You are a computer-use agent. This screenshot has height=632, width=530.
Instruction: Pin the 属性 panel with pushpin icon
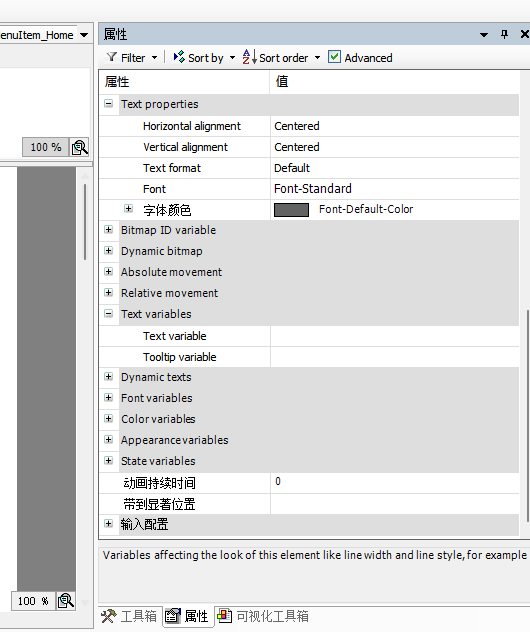504,34
